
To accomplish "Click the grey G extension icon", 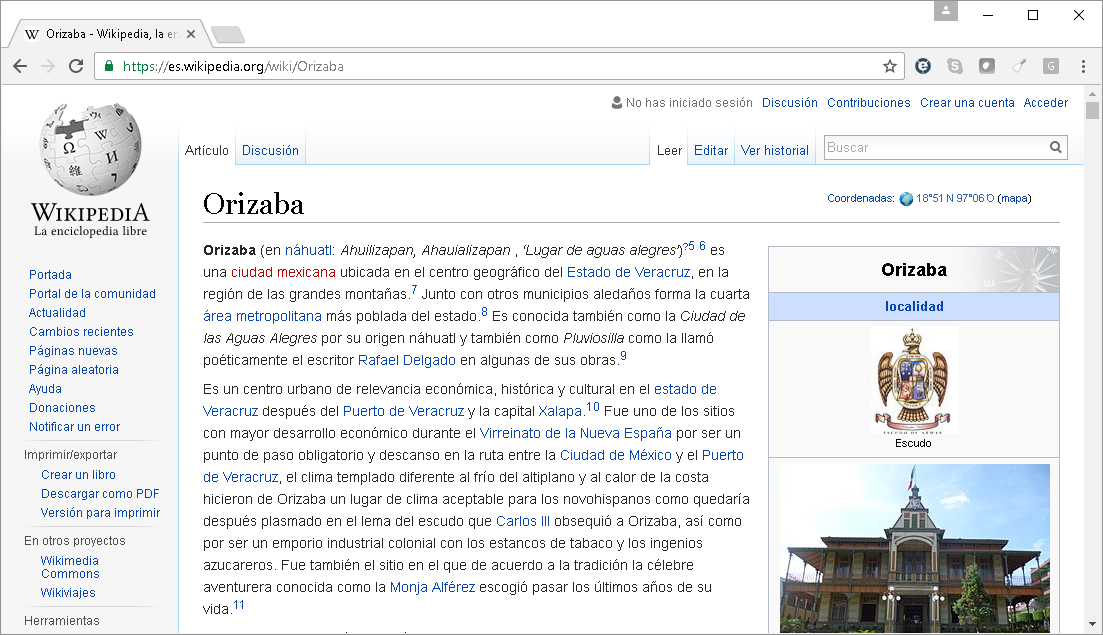I will click(x=1051, y=66).
